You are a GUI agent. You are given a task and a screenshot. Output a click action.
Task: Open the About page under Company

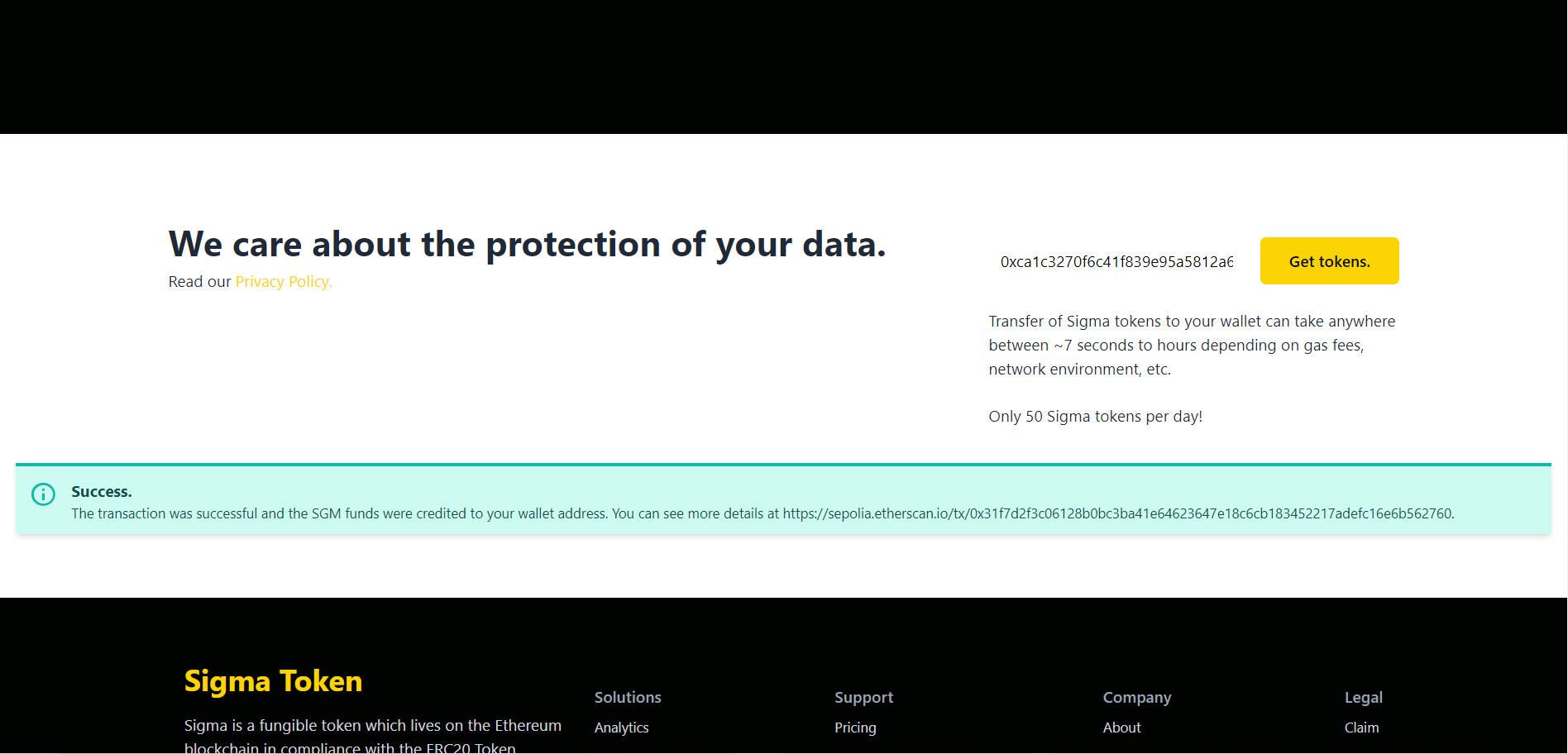click(1121, 728)
